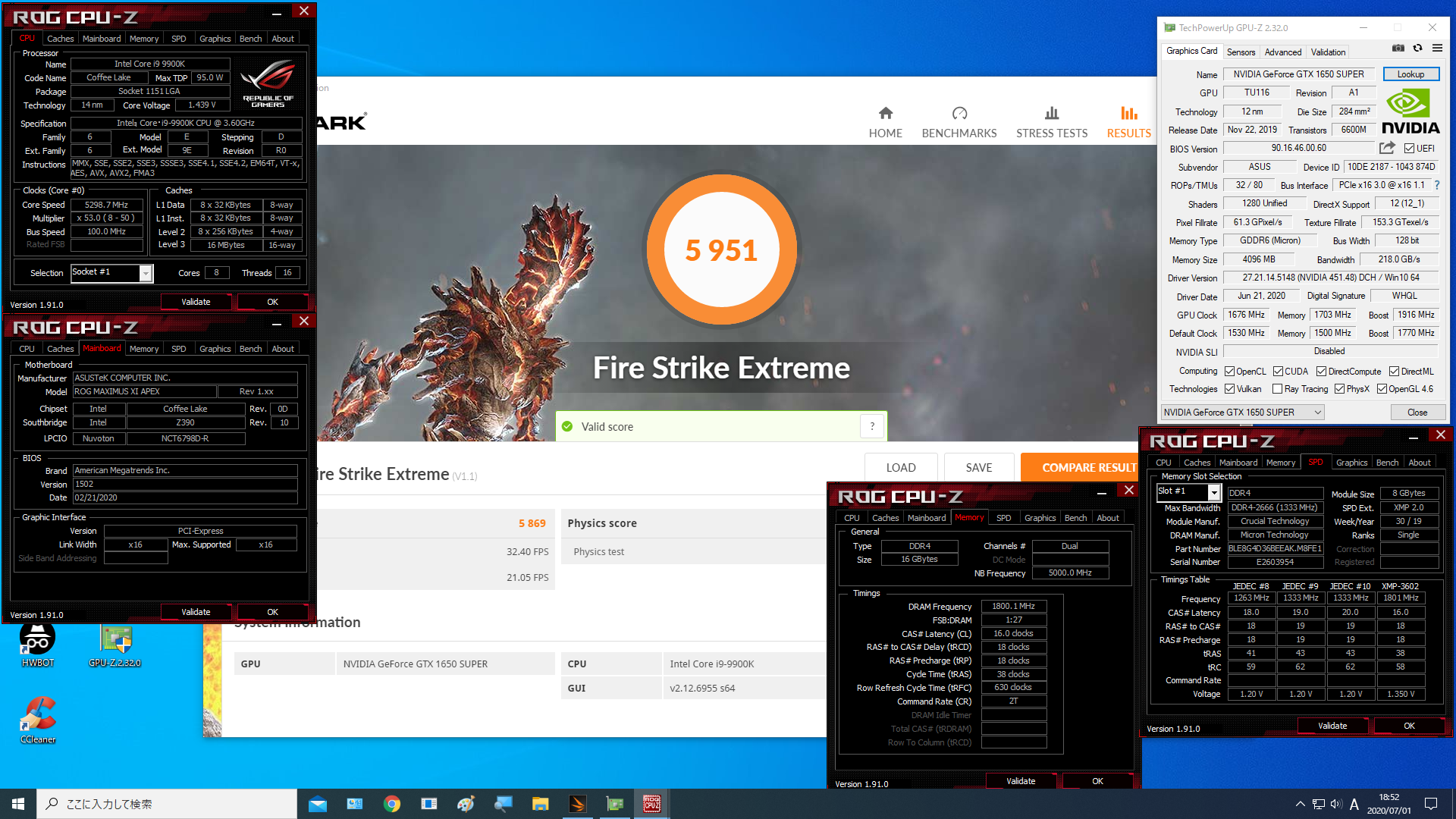Open STRESS TESTS in 3DMark navigation
The image size is (1456, 819).
[1052, 123]
